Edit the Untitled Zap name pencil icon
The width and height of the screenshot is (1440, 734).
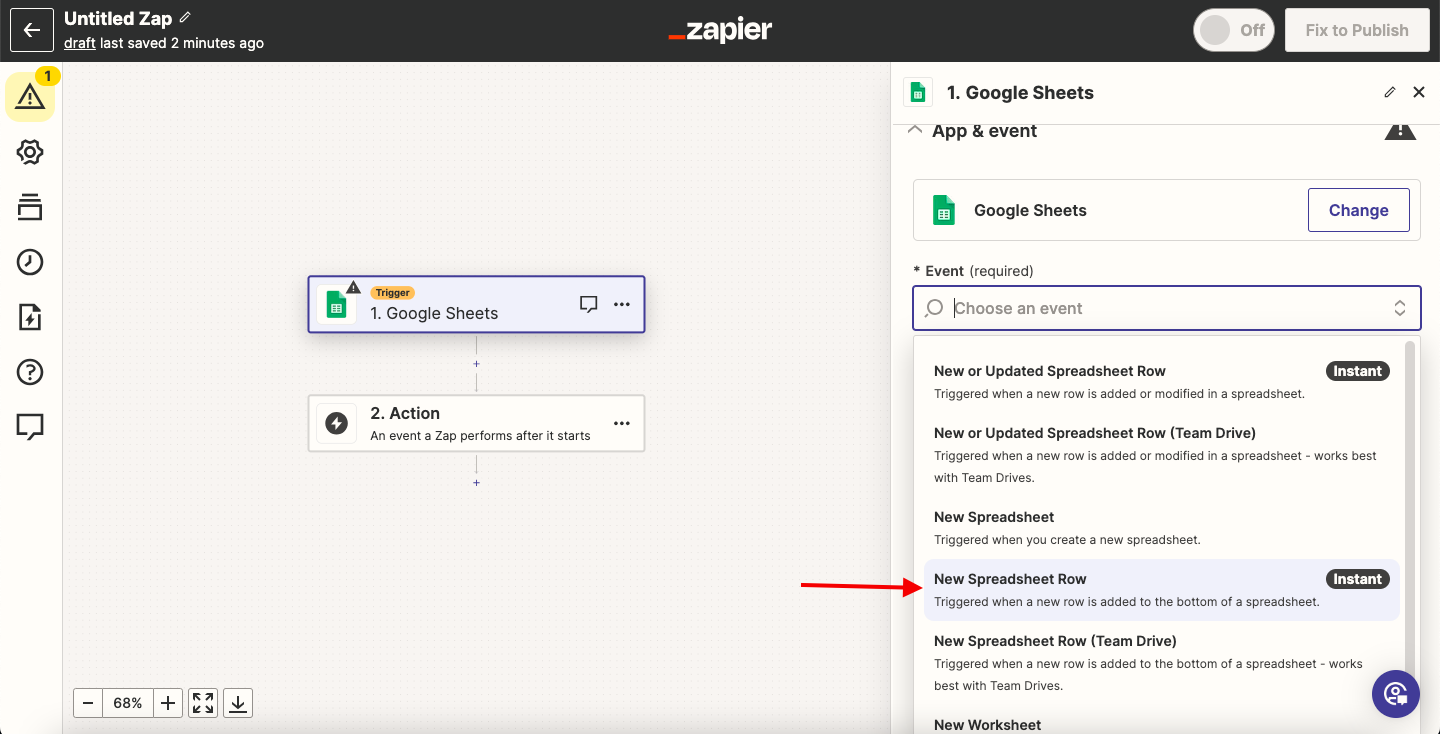(185, 18)
